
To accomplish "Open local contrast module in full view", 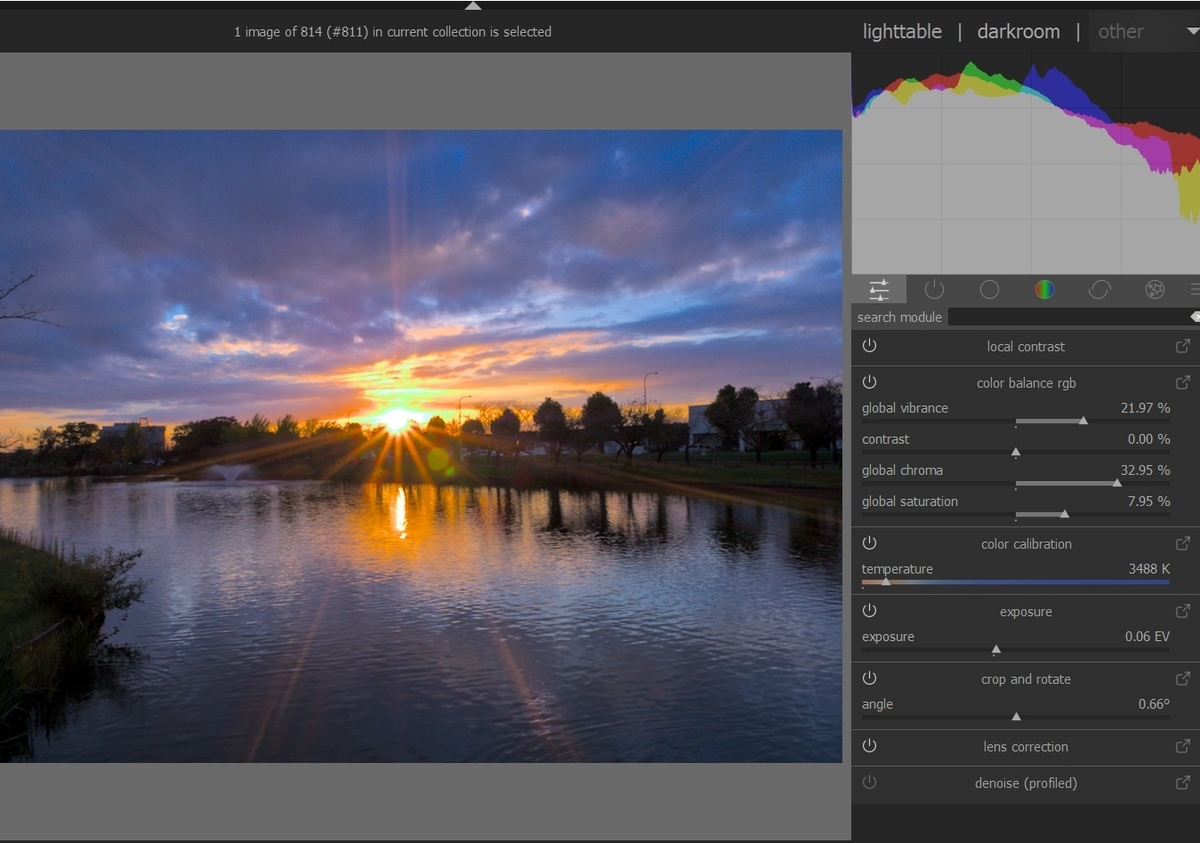I will (1183, 346).
